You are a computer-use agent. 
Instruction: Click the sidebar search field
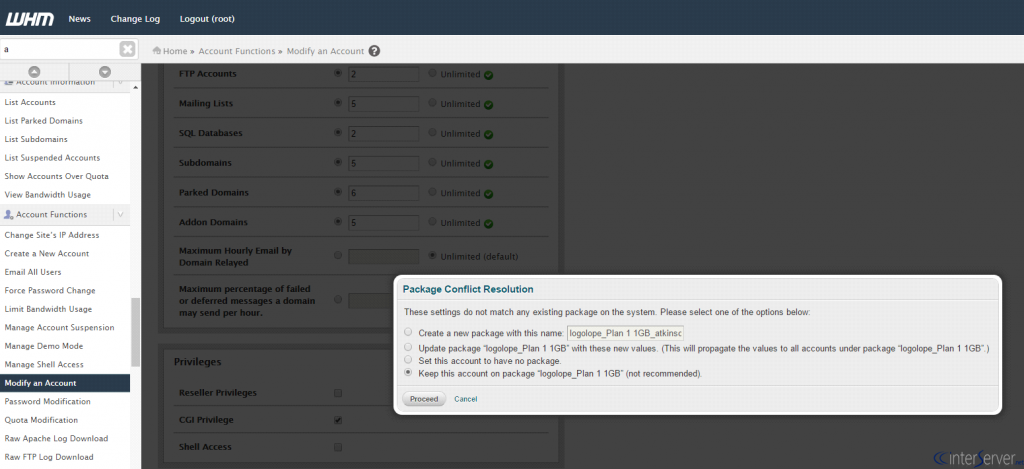(60, 49)
